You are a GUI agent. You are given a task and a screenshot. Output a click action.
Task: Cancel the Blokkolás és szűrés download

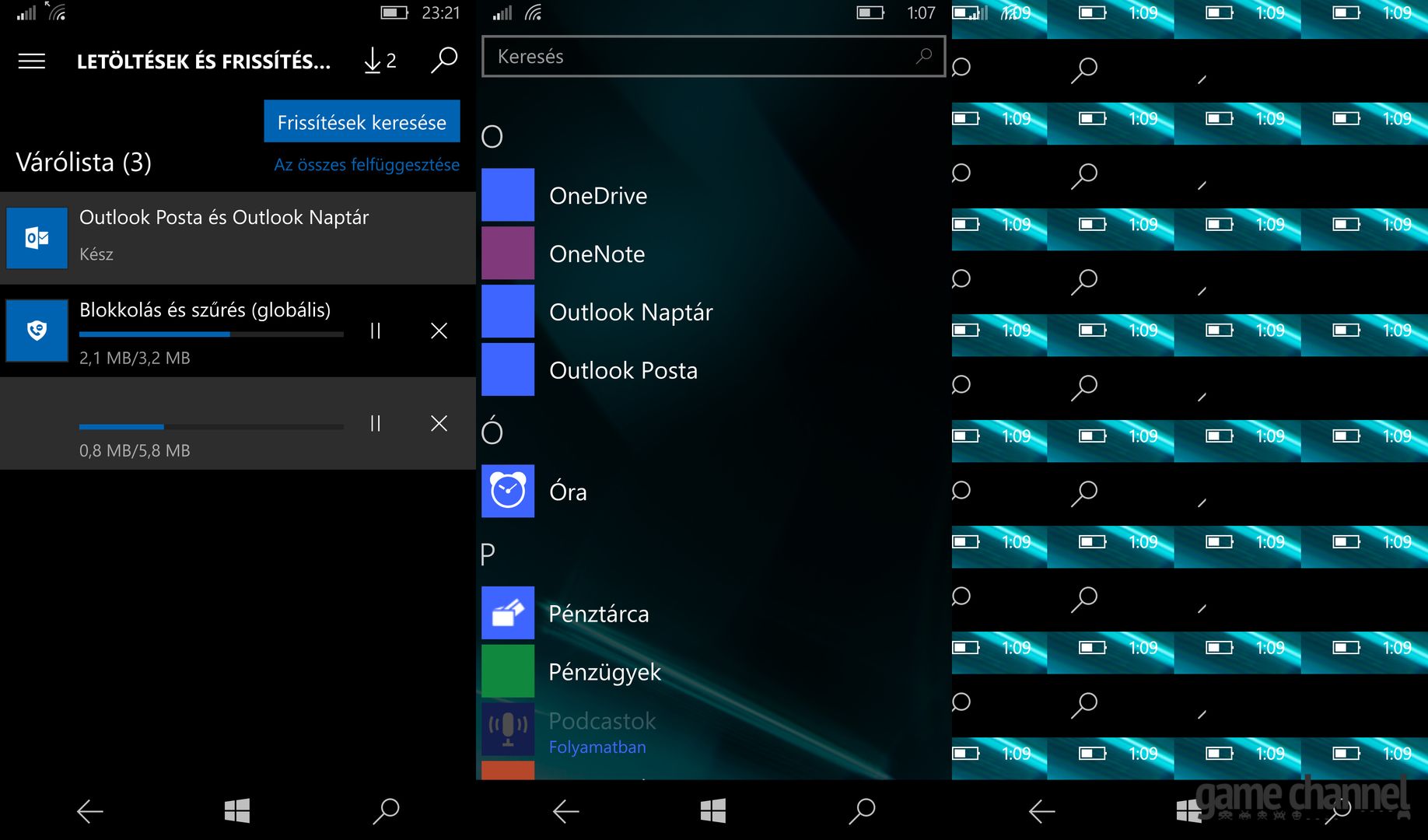(x=439, y=331)
